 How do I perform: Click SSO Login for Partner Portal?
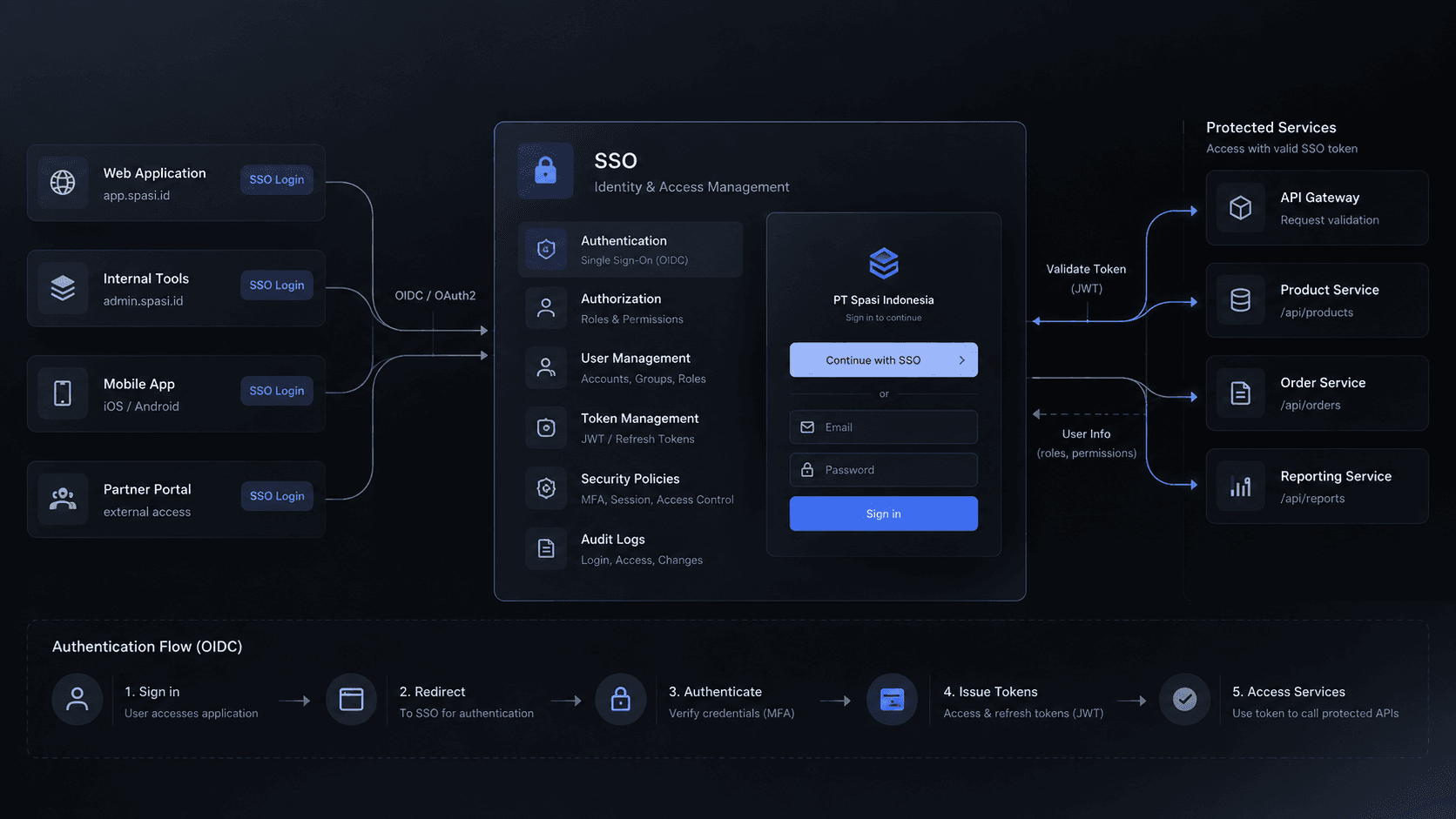277,496
